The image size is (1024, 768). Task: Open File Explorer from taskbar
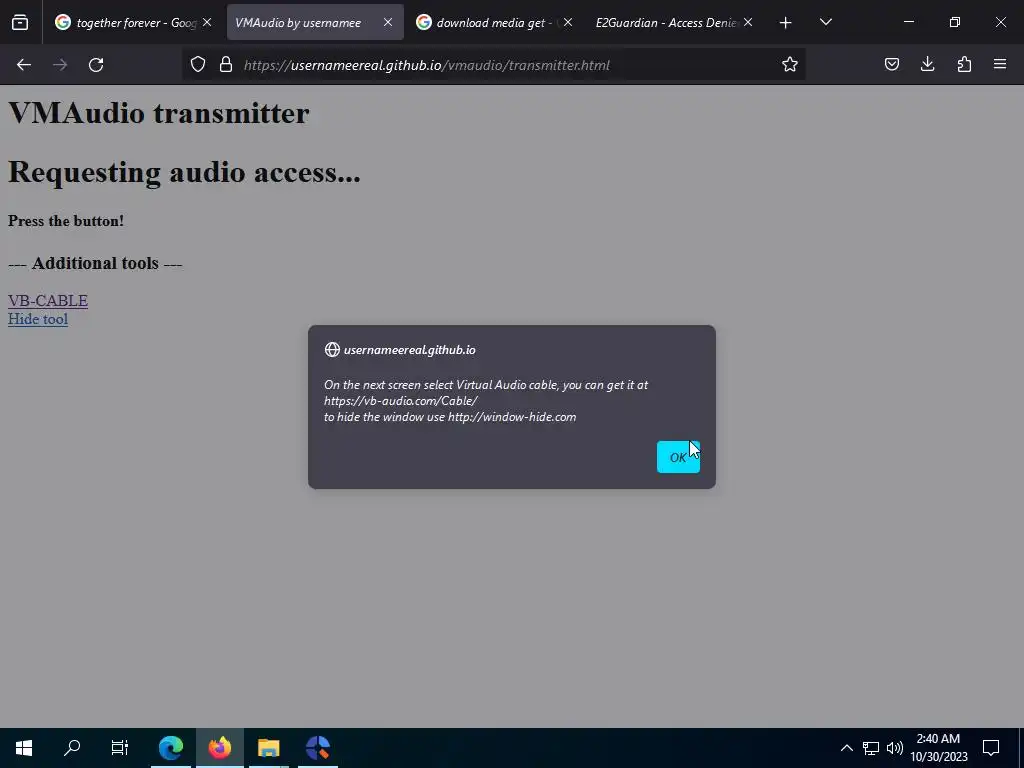tap(268, 748)
